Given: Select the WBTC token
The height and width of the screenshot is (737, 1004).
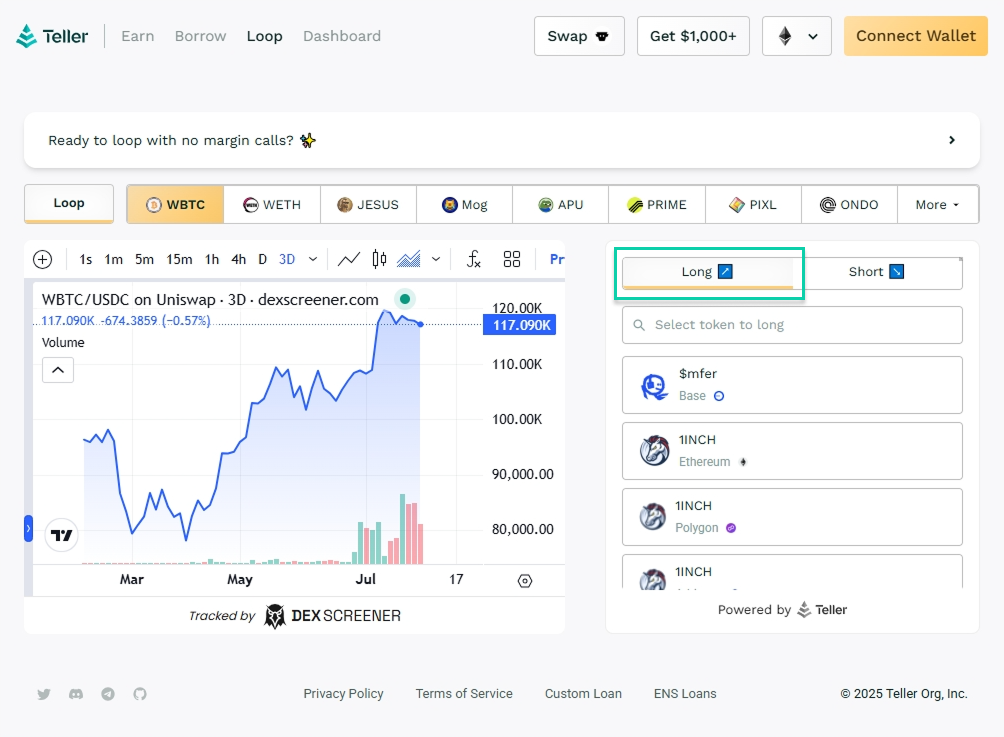Looking at the screenshot, I should coord(175,205).
